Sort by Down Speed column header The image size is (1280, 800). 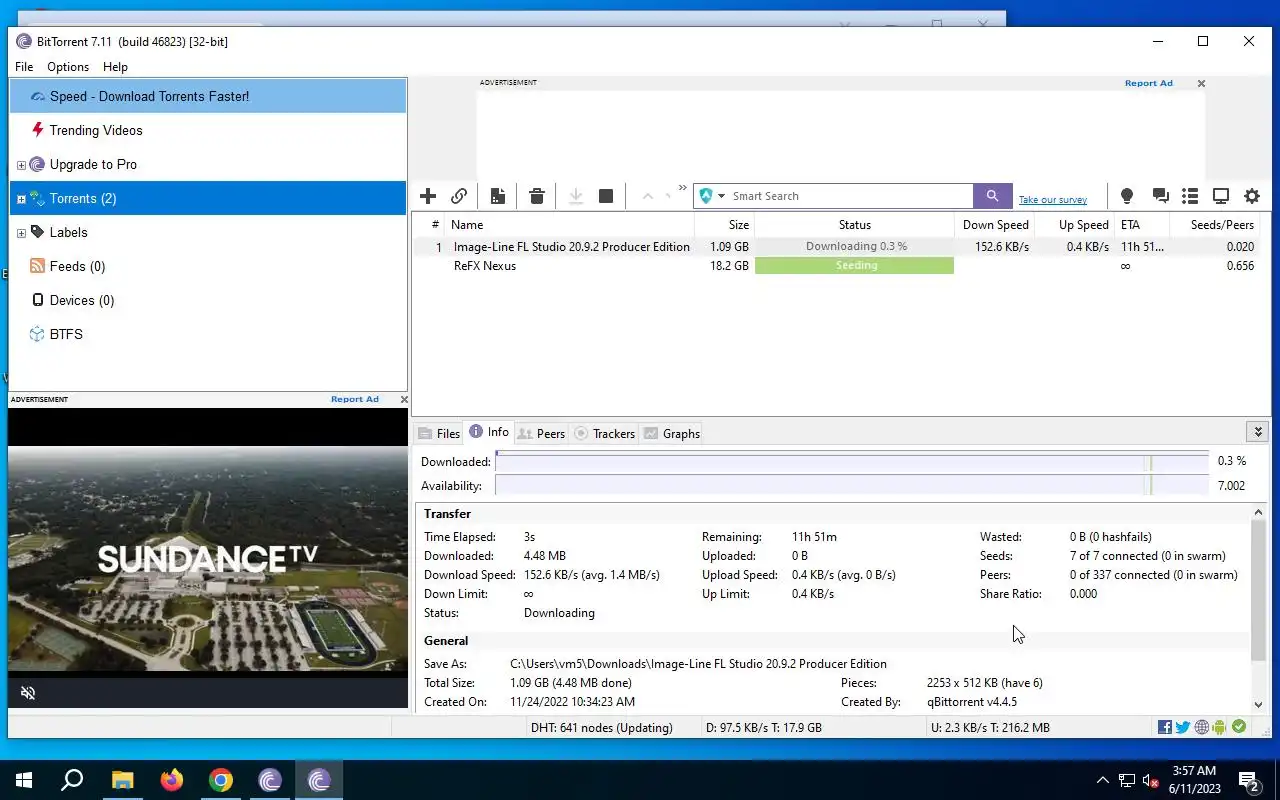pos(994,225)
